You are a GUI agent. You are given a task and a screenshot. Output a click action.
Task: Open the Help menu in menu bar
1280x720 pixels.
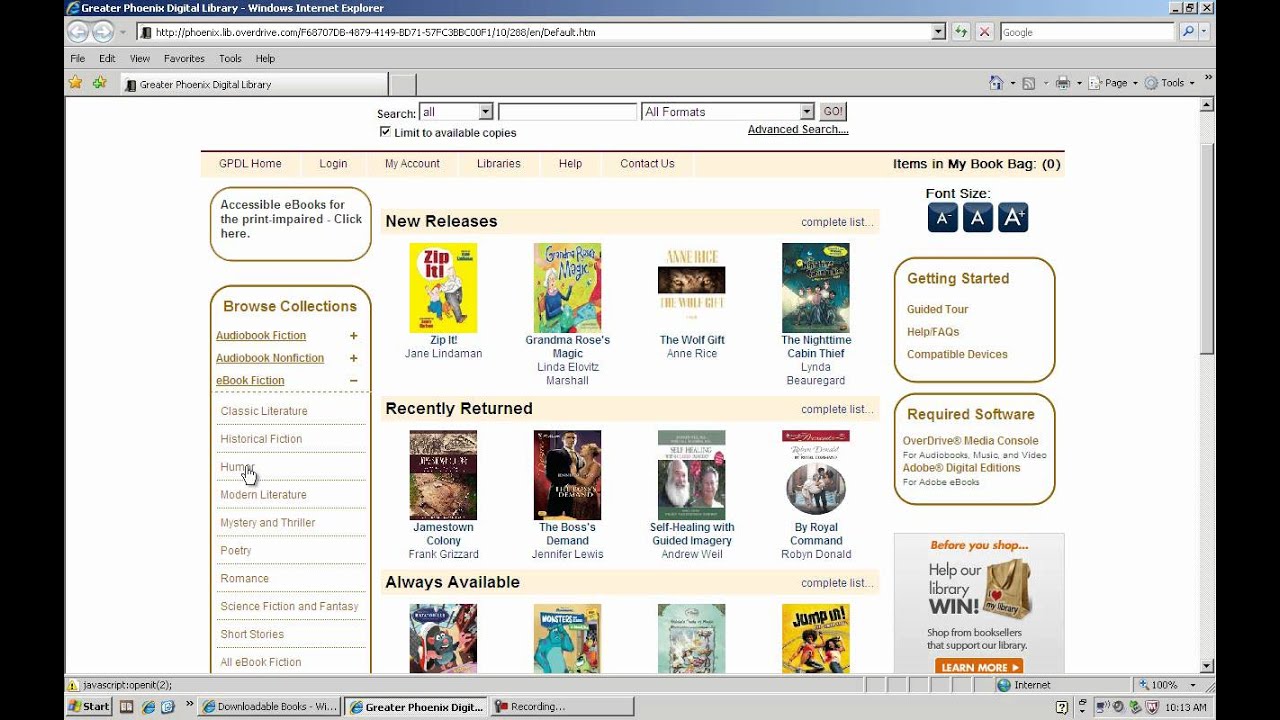[x=265, y=59]
